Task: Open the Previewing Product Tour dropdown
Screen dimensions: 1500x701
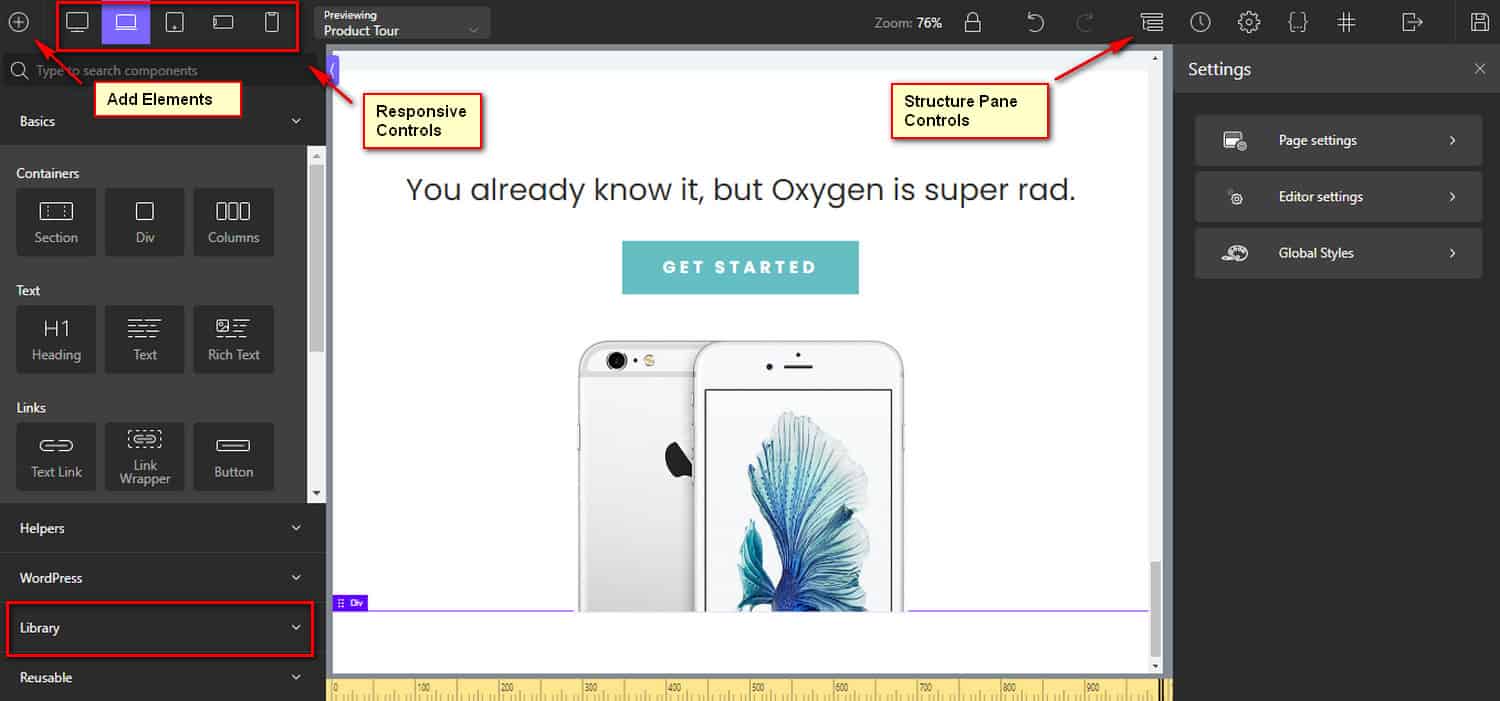Action: click(402, 23)
